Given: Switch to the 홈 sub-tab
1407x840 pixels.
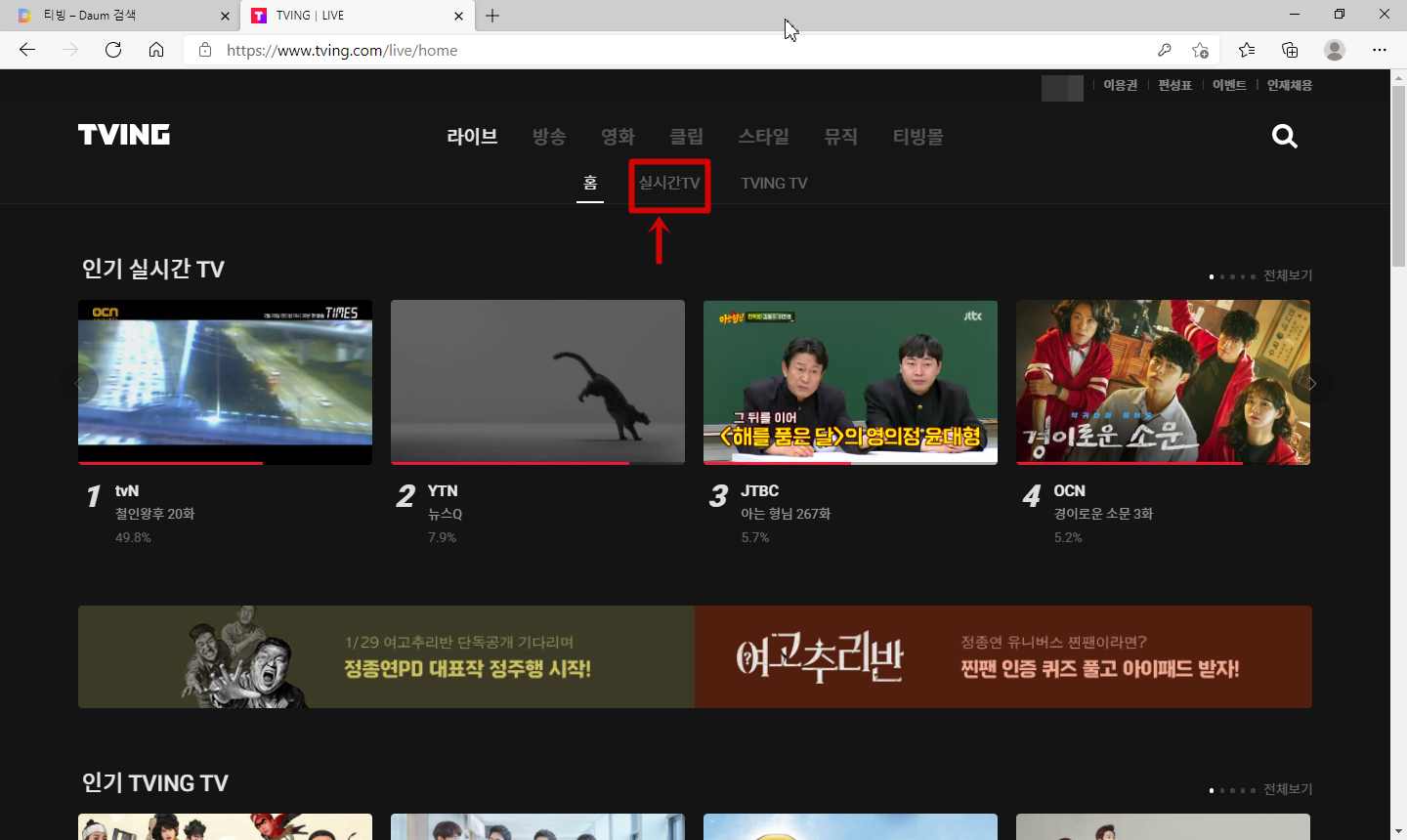Looking at the screenshot, I should click(x=590, y=184).
